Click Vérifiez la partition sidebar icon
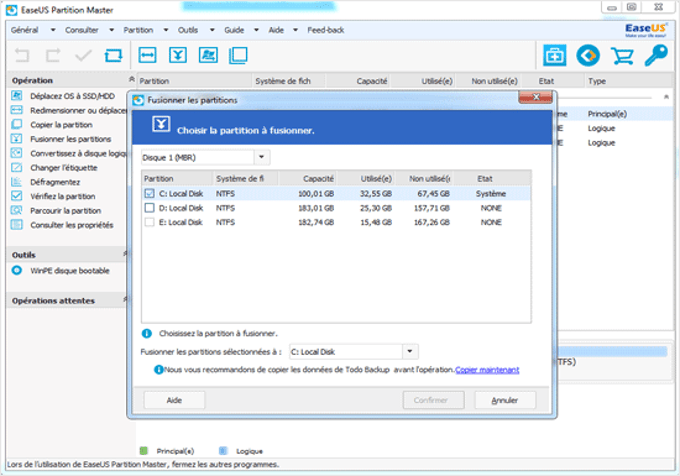Screen dimensions: 680x476 click(x=16, y=196)
